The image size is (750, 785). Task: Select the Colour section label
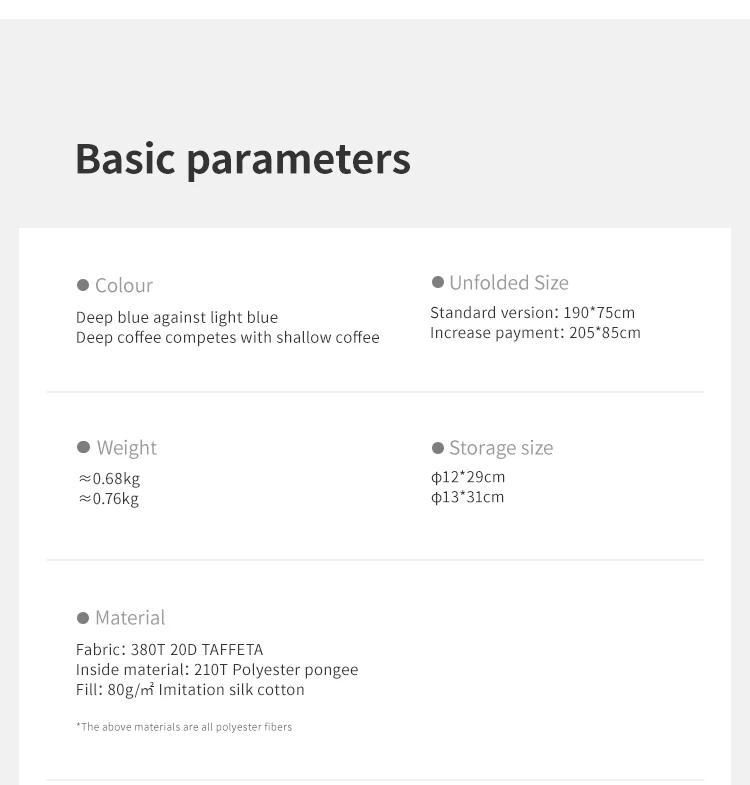[124, 285]
